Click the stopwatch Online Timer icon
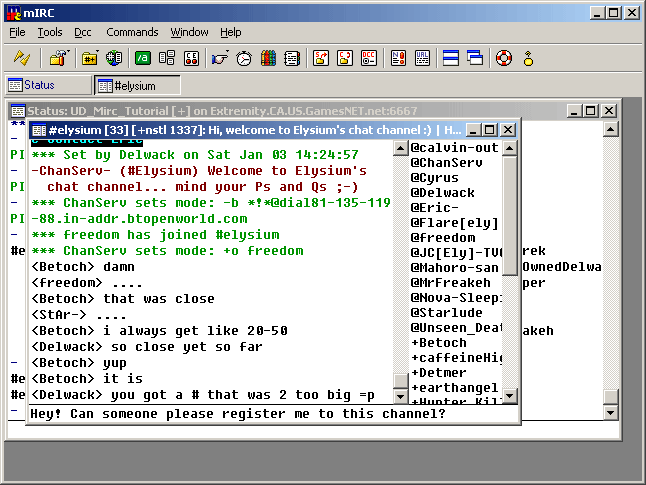646x485 pixels. coord(244,58)
